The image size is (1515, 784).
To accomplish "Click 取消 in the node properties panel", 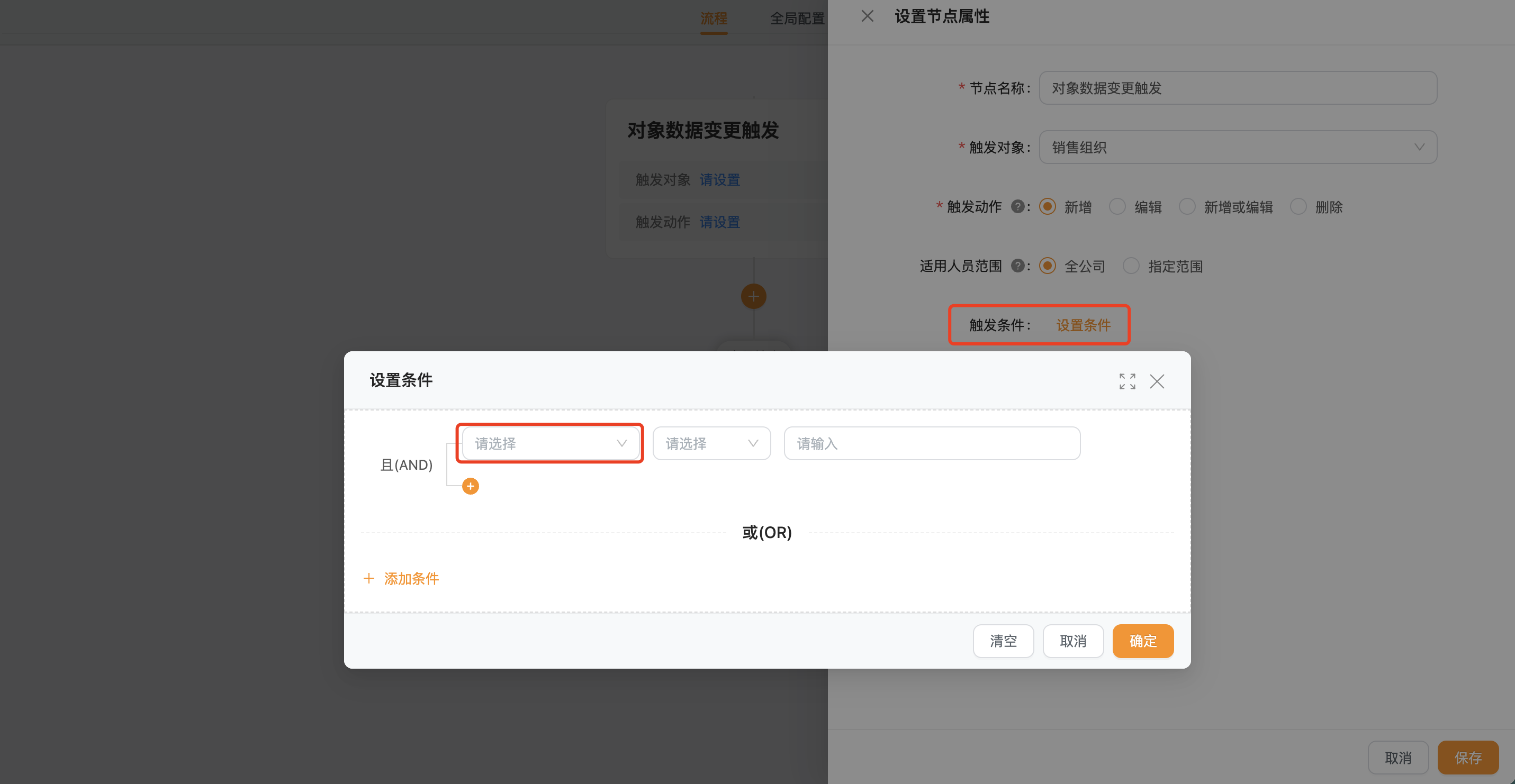I will point(1398,758).
